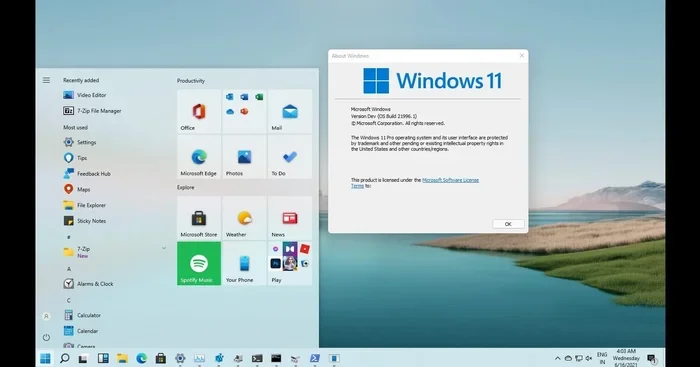This screenshot has width=700, height=367.
Task: Open Search from the taskbar
Action: click(65, 358)
